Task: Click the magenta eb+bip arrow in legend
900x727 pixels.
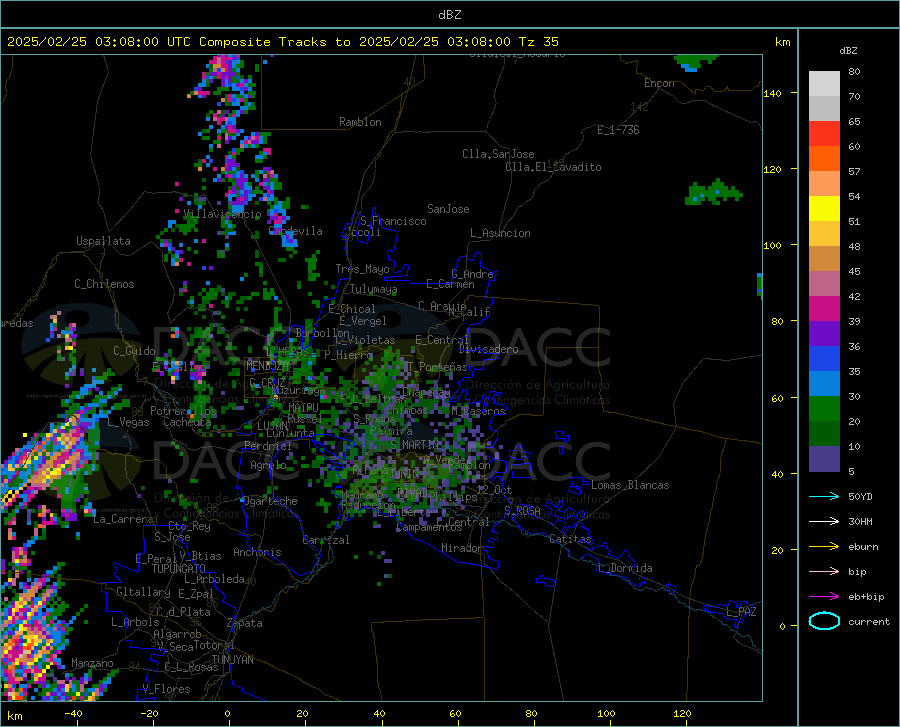Action: pyautogui.click(x=824, y=597)
